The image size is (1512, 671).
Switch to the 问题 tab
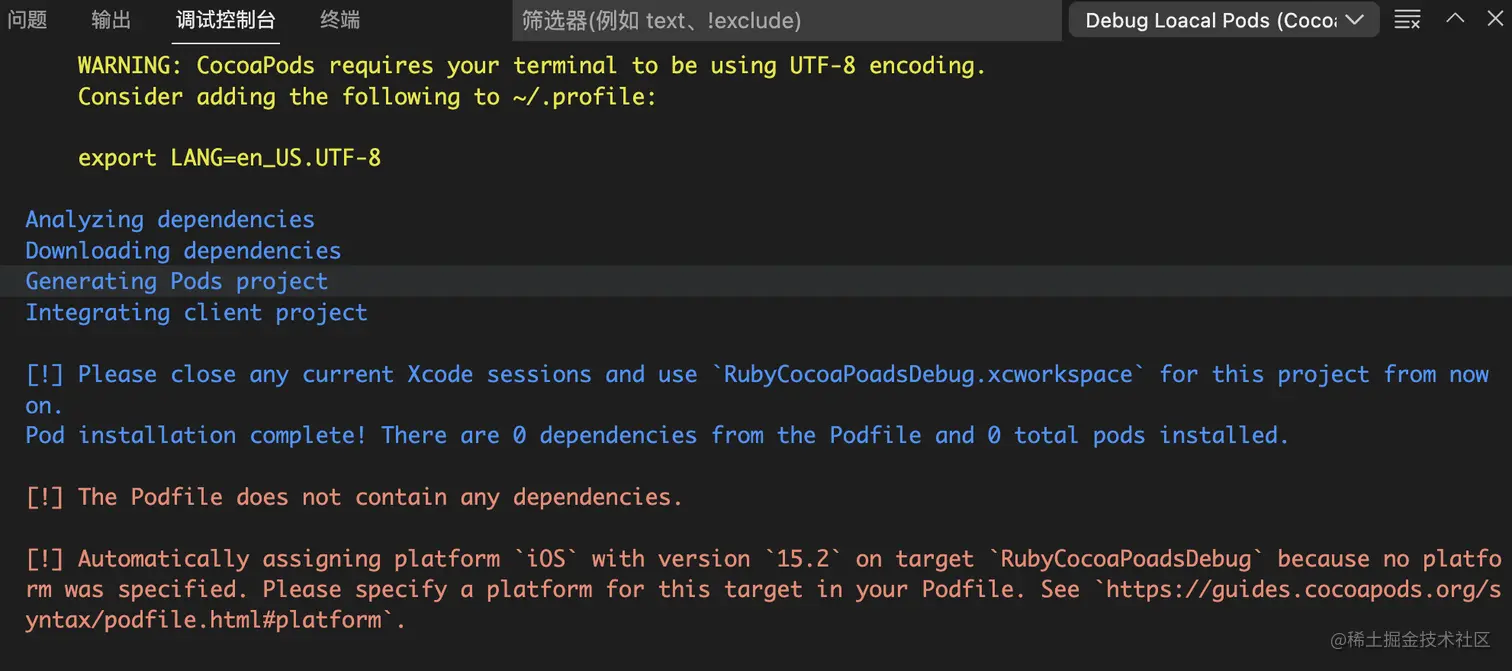coord(27,20)
